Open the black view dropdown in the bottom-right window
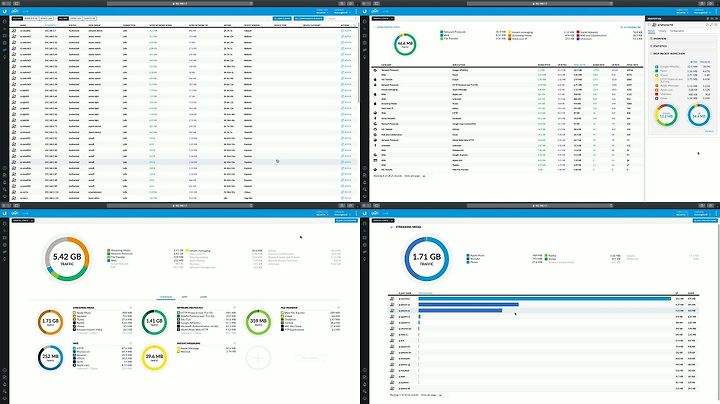Image resolution: width=720 pixels, height=404 pixels. point(383,220)
